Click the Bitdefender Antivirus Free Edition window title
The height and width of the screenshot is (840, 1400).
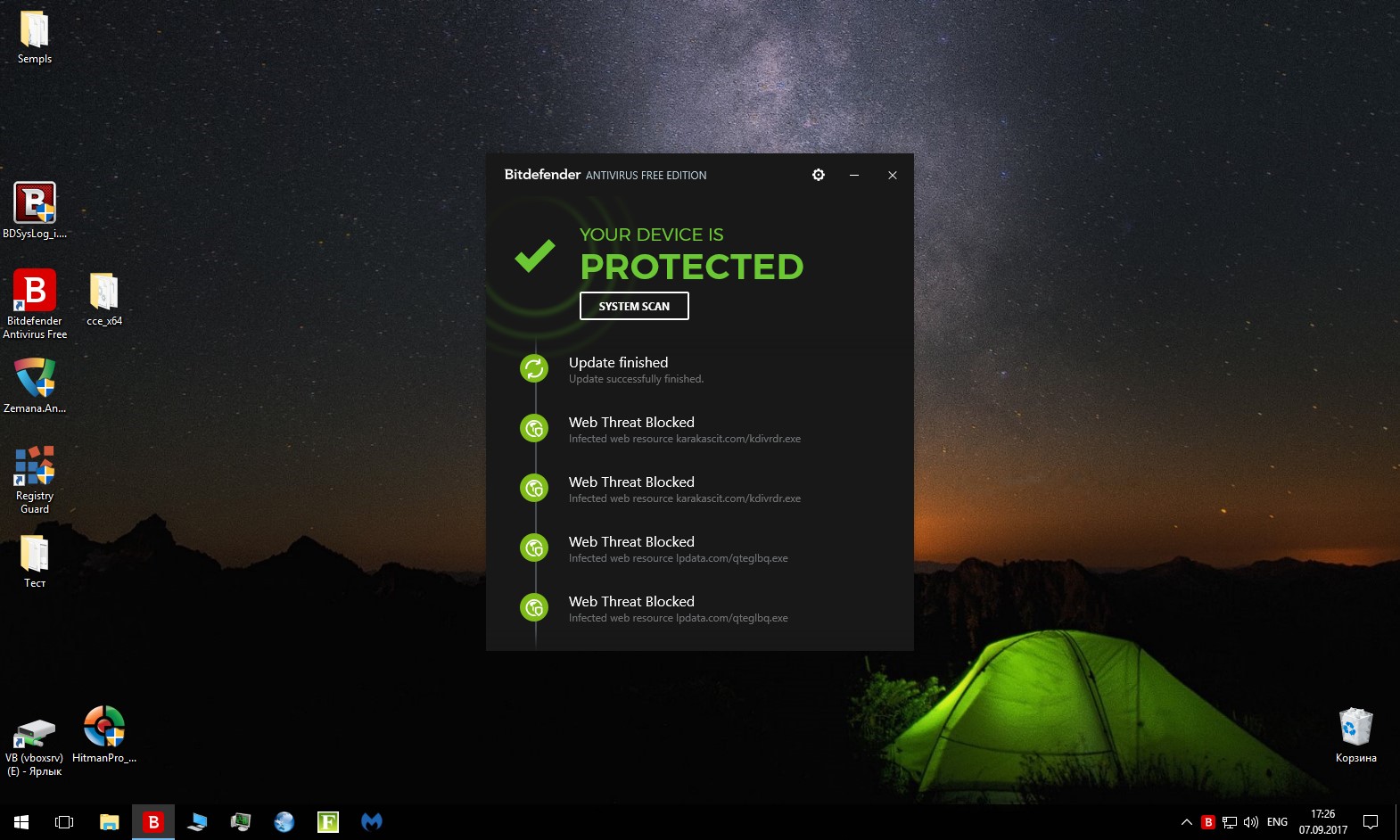[x=605, y=175]
